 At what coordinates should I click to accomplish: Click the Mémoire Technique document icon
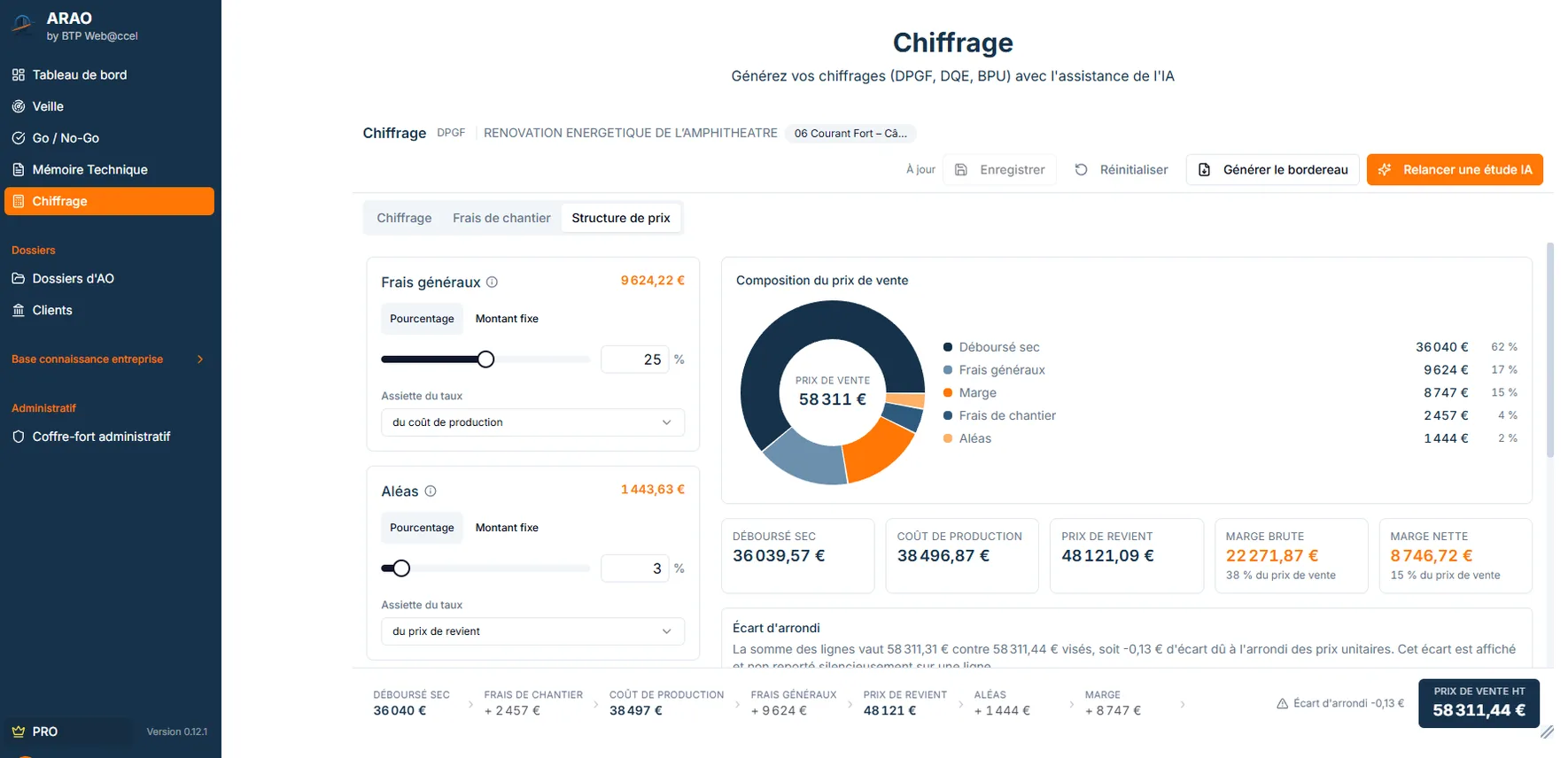coord(19,170)
